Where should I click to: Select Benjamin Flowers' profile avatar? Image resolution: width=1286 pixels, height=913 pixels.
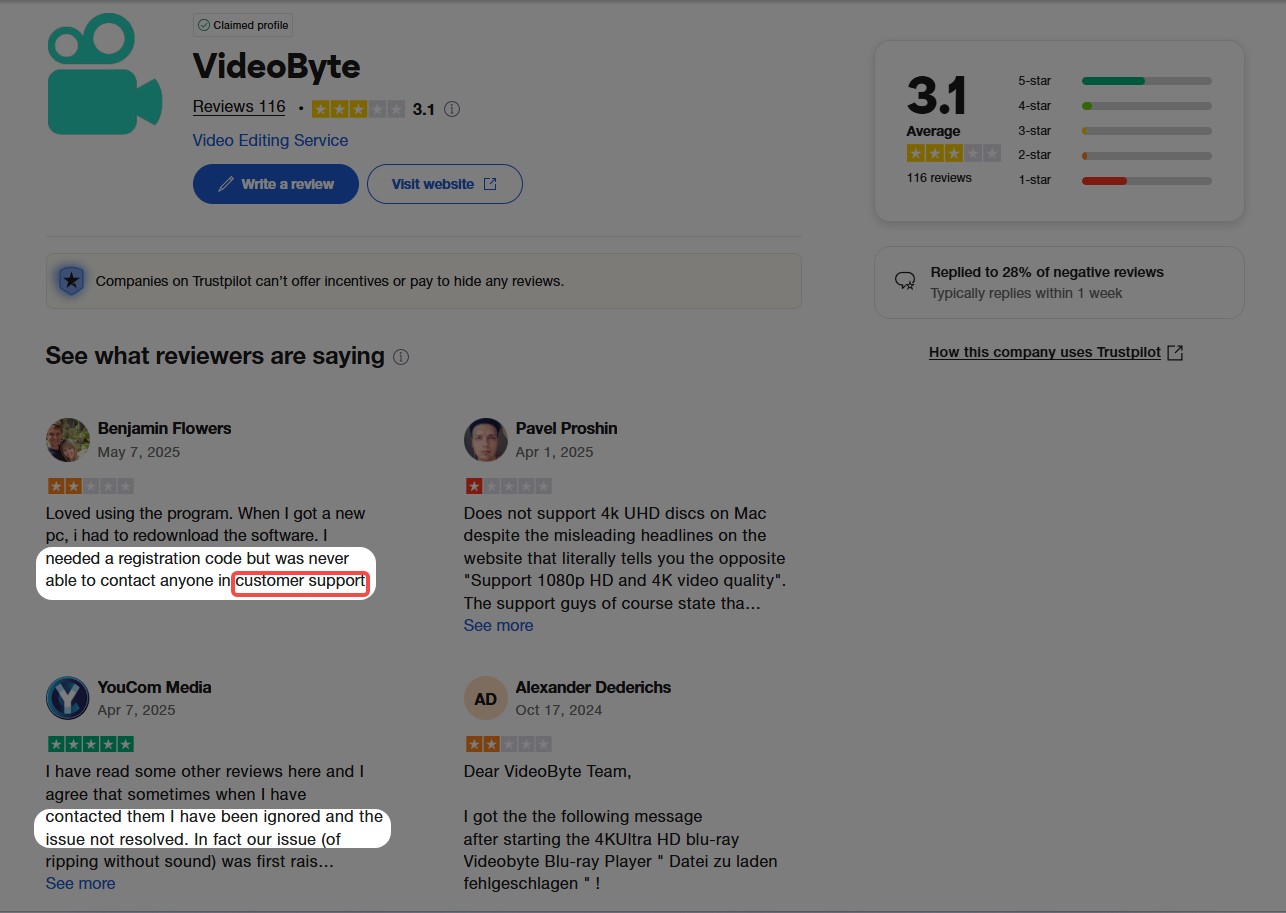[67, 440]
